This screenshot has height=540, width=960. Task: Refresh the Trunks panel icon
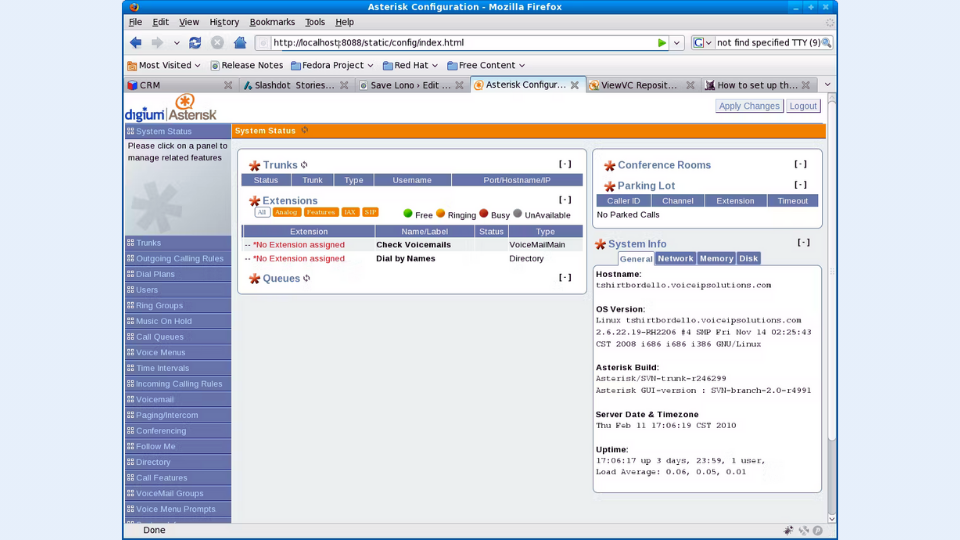click(x=304, y=165)
